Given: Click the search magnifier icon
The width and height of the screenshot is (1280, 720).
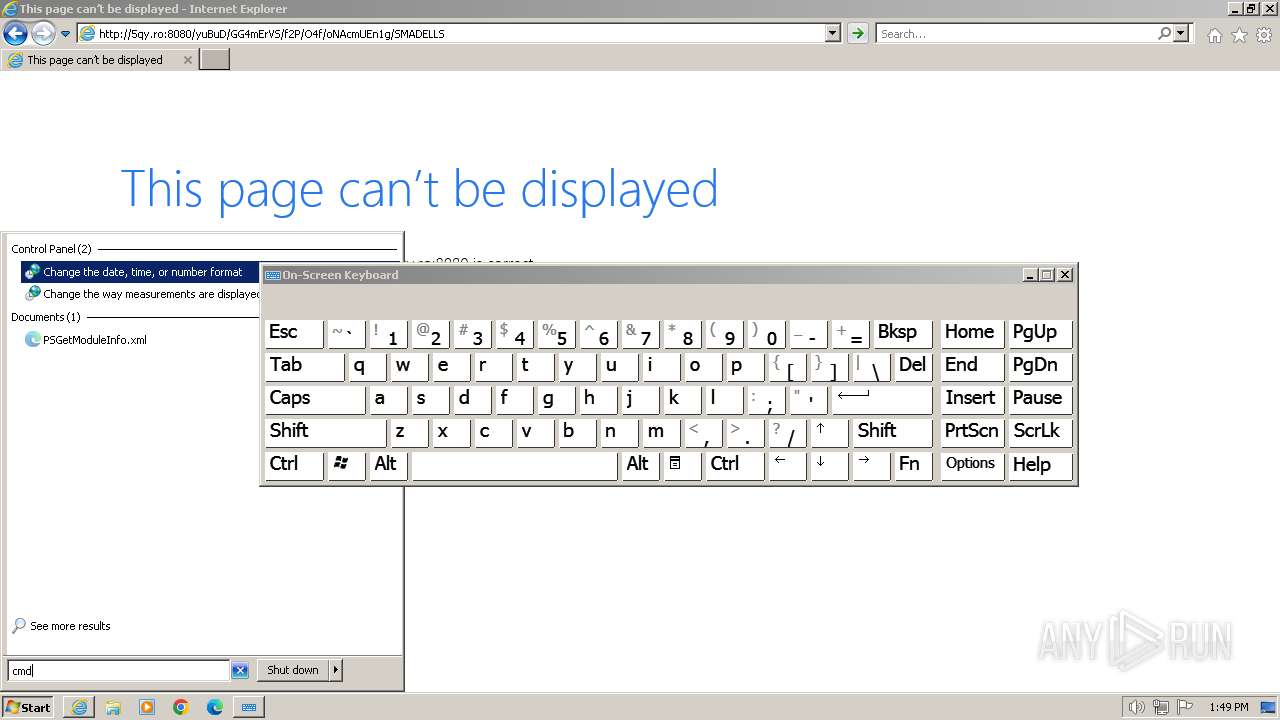Looking at the screenshot, I should 1164,33.
